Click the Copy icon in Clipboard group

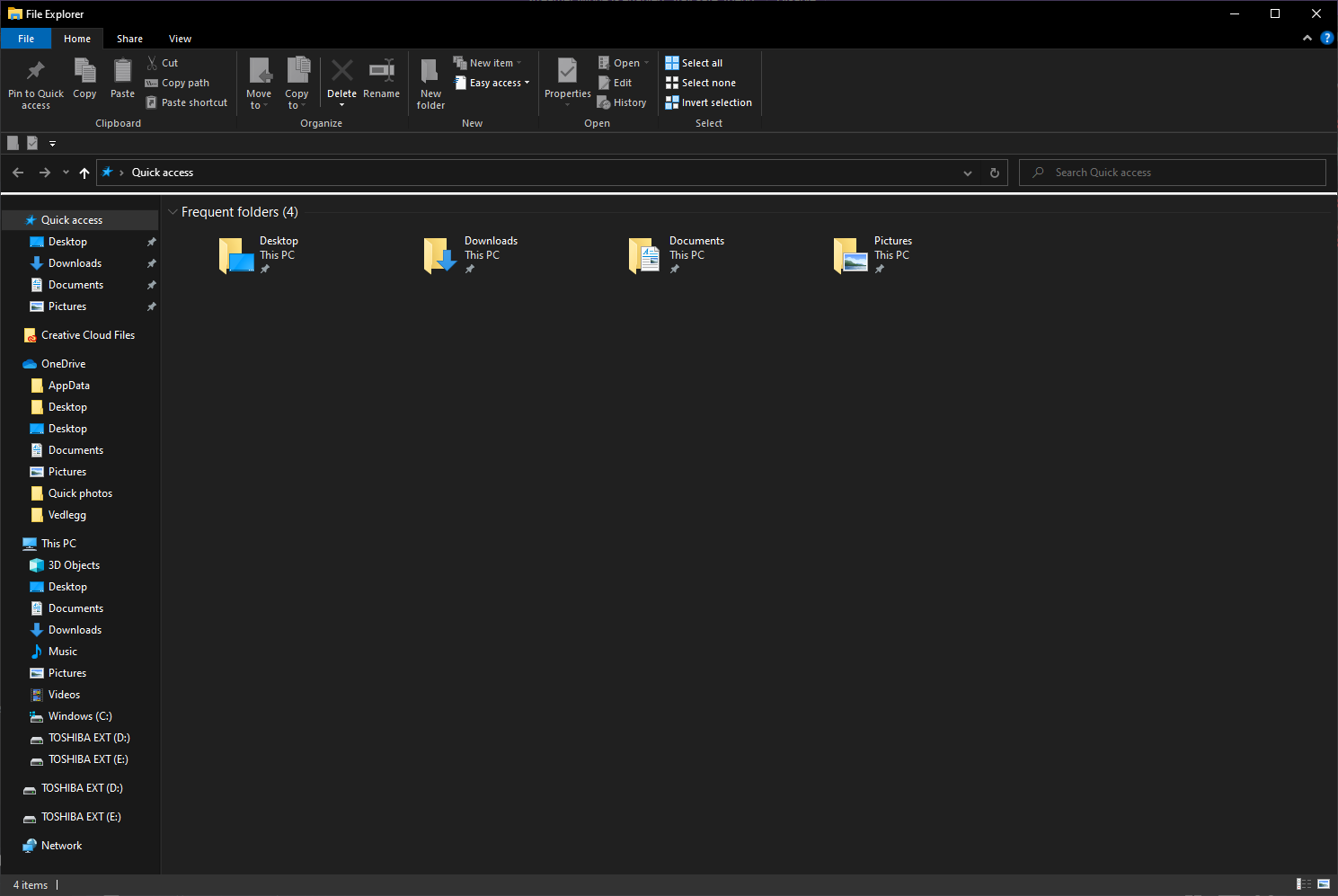click(x=84, y=70)
